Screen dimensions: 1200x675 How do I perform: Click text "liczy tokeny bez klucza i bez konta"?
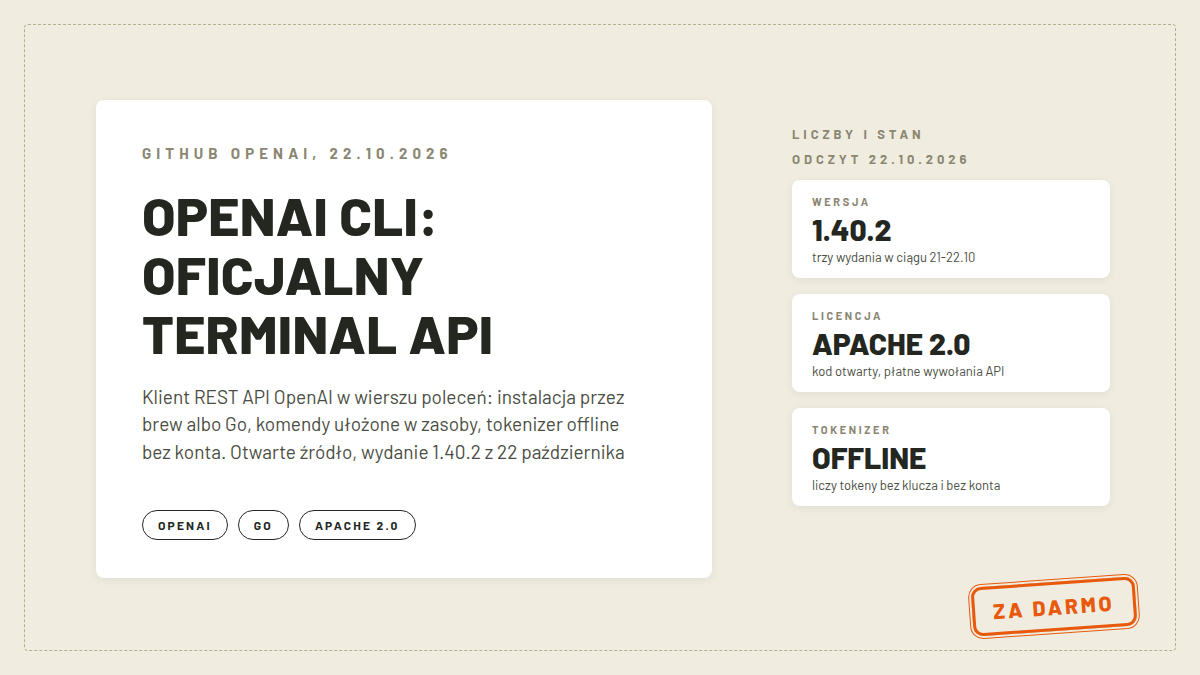point(906,486)
